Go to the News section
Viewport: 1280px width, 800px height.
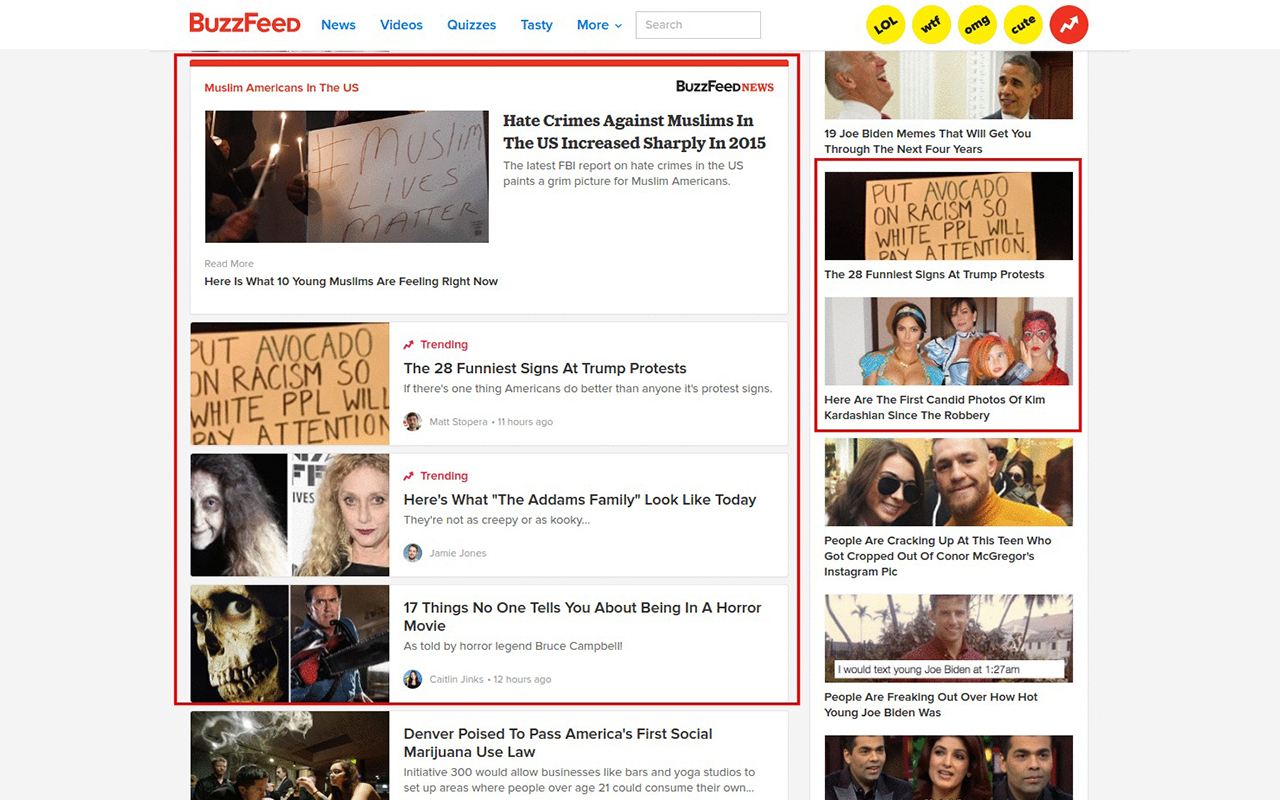pos(338,25)
